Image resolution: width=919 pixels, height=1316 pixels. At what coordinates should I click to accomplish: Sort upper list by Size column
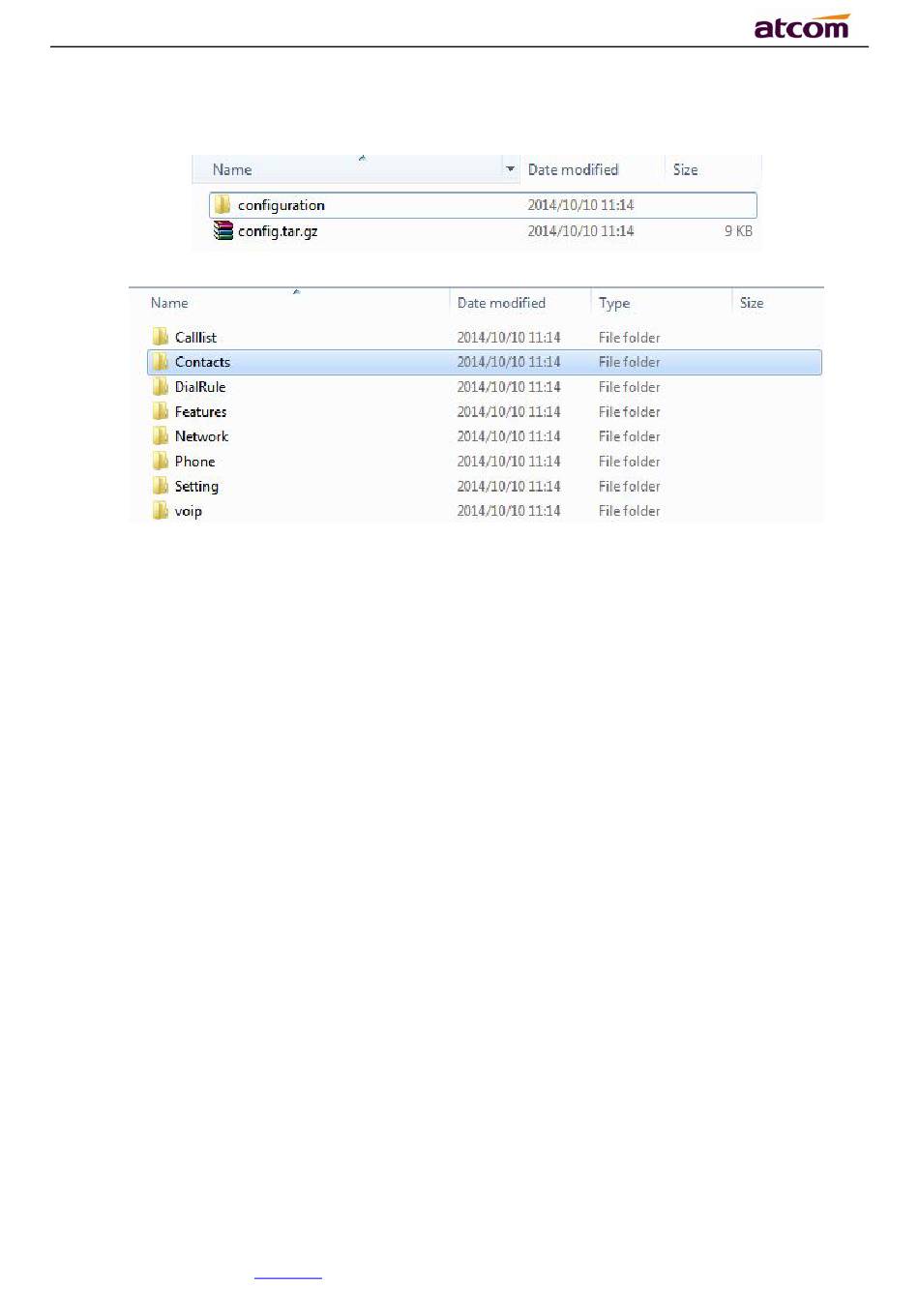pyautogui.click(x=685, y=169)
